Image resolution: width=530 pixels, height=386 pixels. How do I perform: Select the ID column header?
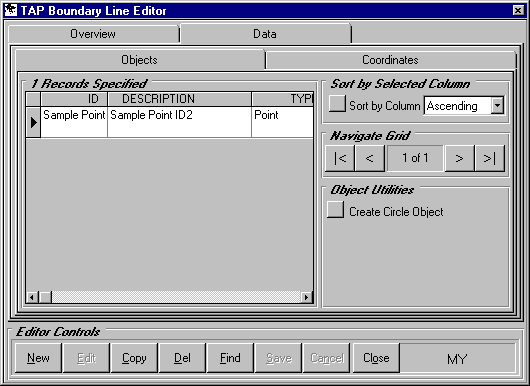pyautogui.click(x=74, y=99)
